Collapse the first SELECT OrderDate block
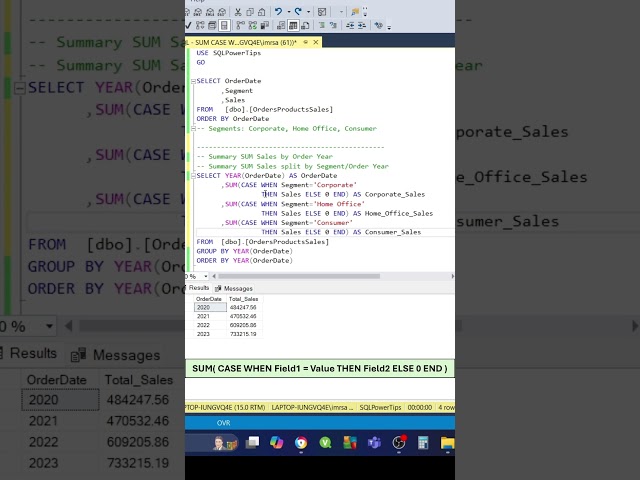640x480 pixels. pos(193,81)
